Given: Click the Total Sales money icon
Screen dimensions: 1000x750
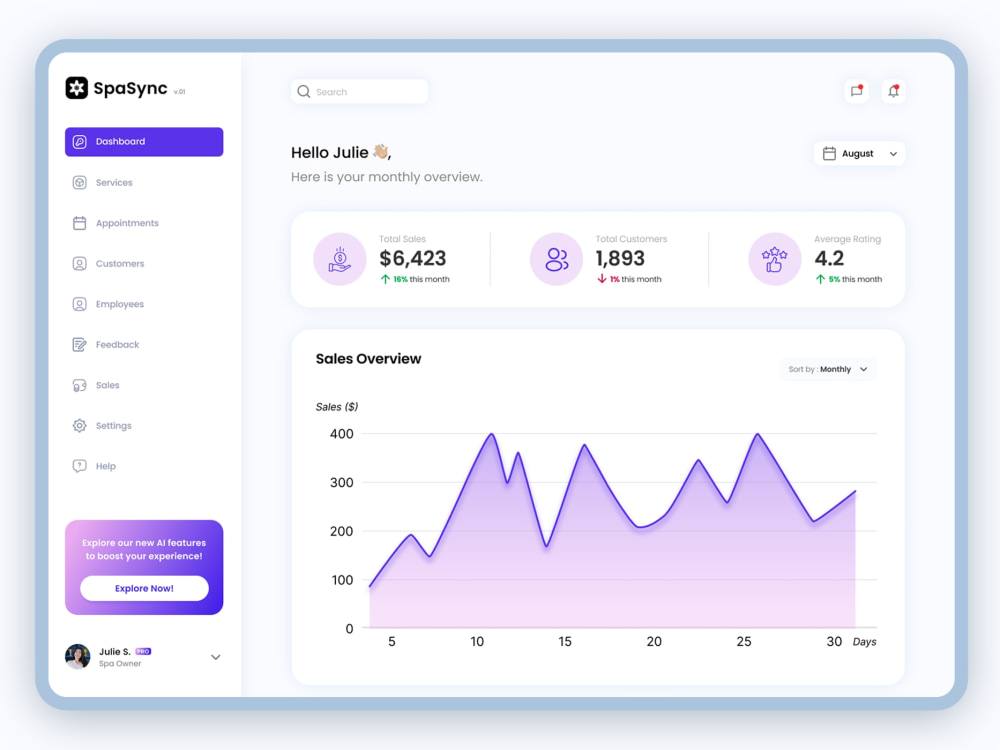Looking at the screenshot, I should (340, 259).
